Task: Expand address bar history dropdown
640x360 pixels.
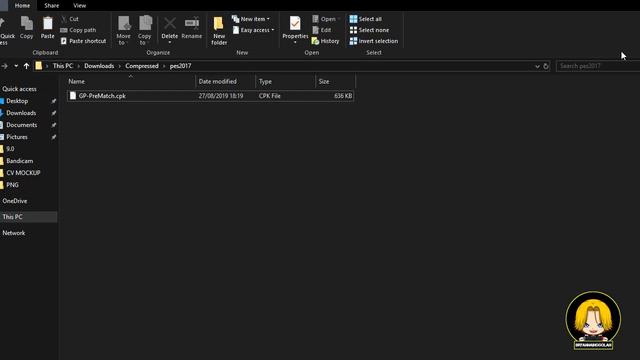Action: pyautogui.click(x=537, y=66)
